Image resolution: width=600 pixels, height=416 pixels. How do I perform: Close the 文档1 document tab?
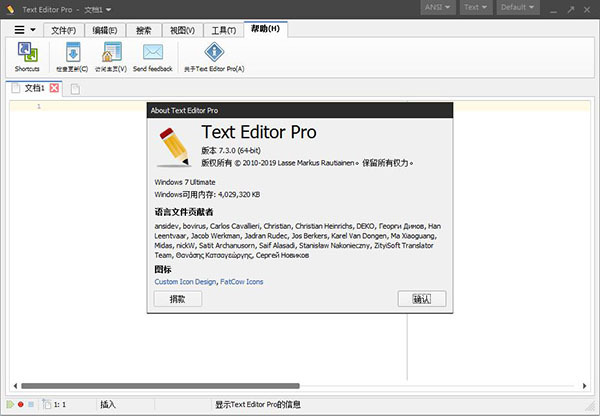[x=54, y=88]
